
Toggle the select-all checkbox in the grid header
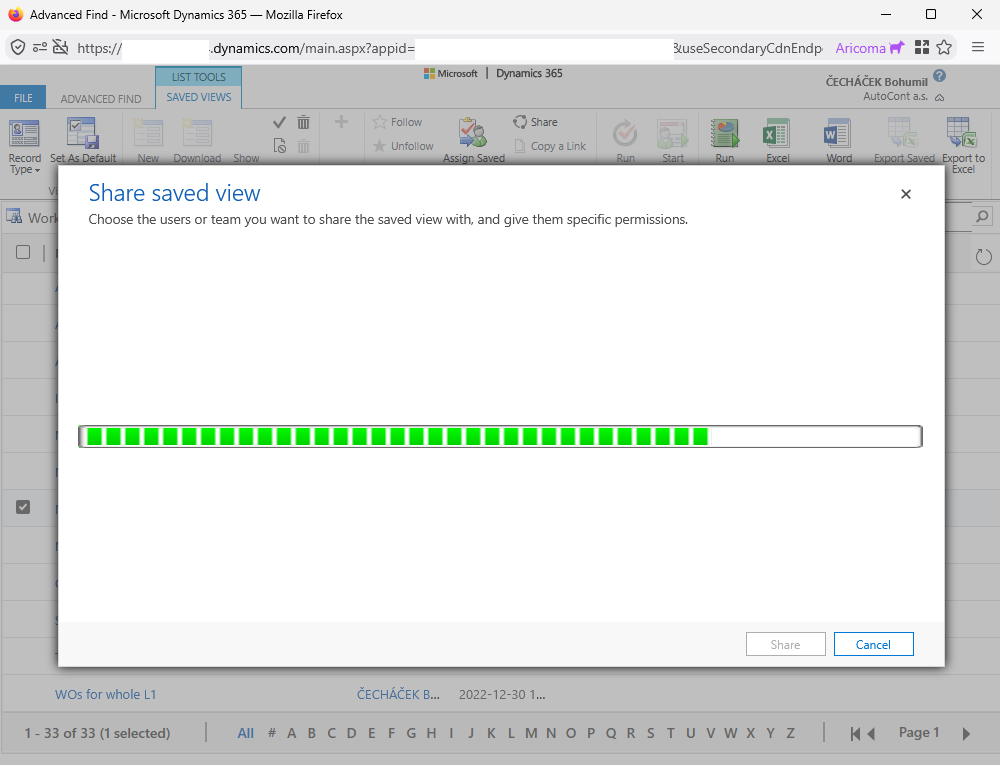[x=23, y=252]
